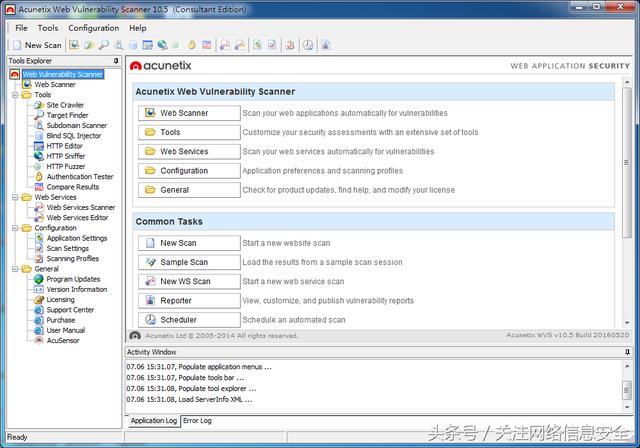Select Web Scanner in Tools Explorer tree
This screenshot has width=640, height=448.
(x=55, y=84)
